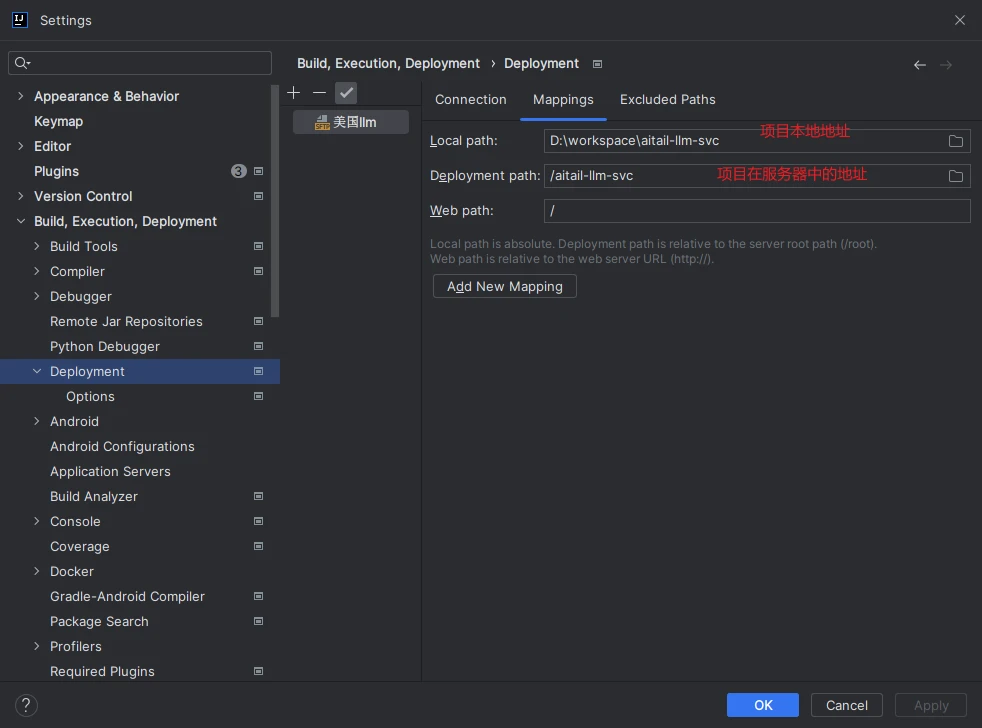The height and width of the screenshot is (728, 982).
Task: Open Plugins settings page
Action: pos(56,171)
